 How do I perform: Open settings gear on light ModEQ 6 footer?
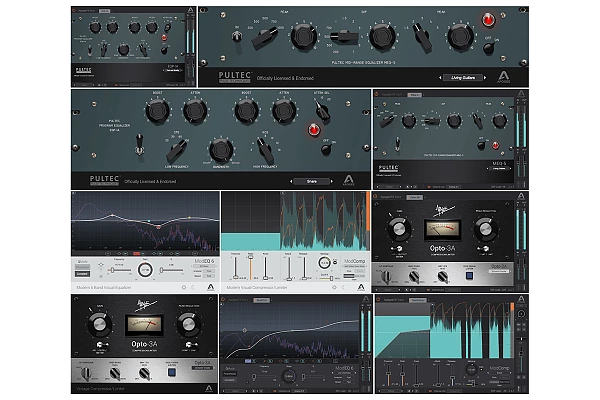click(184, 287)
